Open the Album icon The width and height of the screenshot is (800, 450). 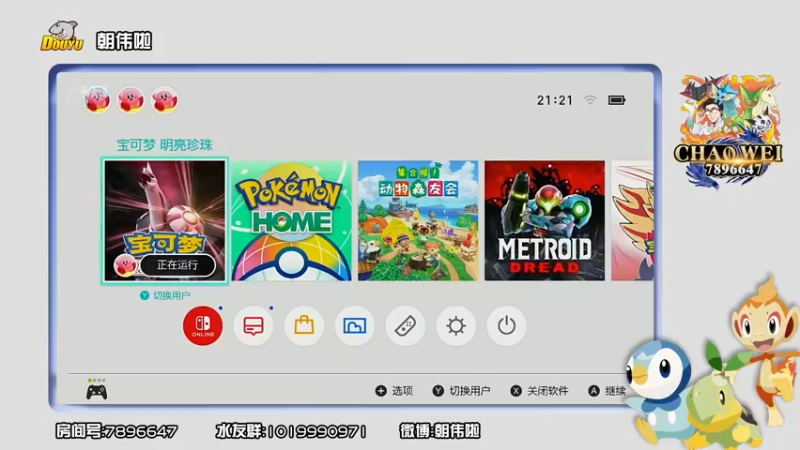coord(355,326)
